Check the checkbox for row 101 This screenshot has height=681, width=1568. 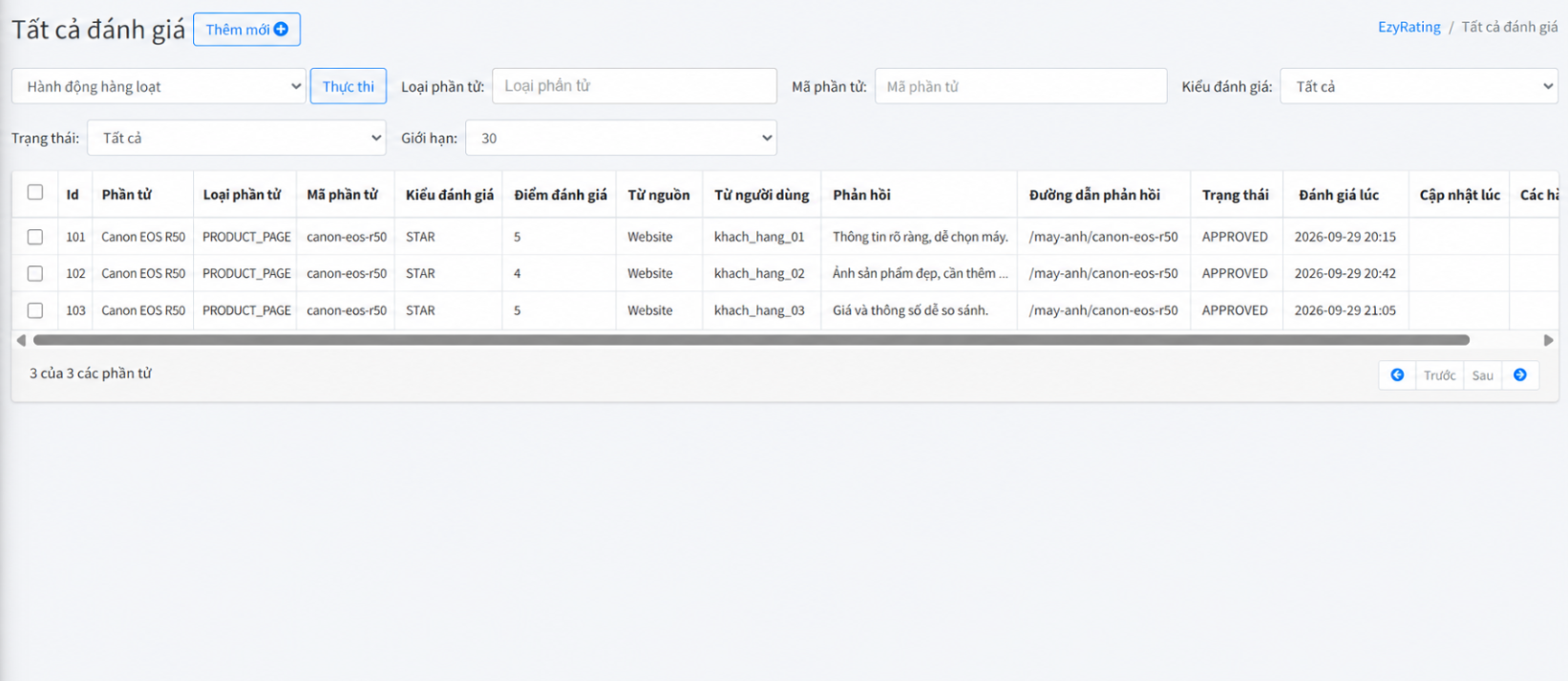(x=35, y=237)
